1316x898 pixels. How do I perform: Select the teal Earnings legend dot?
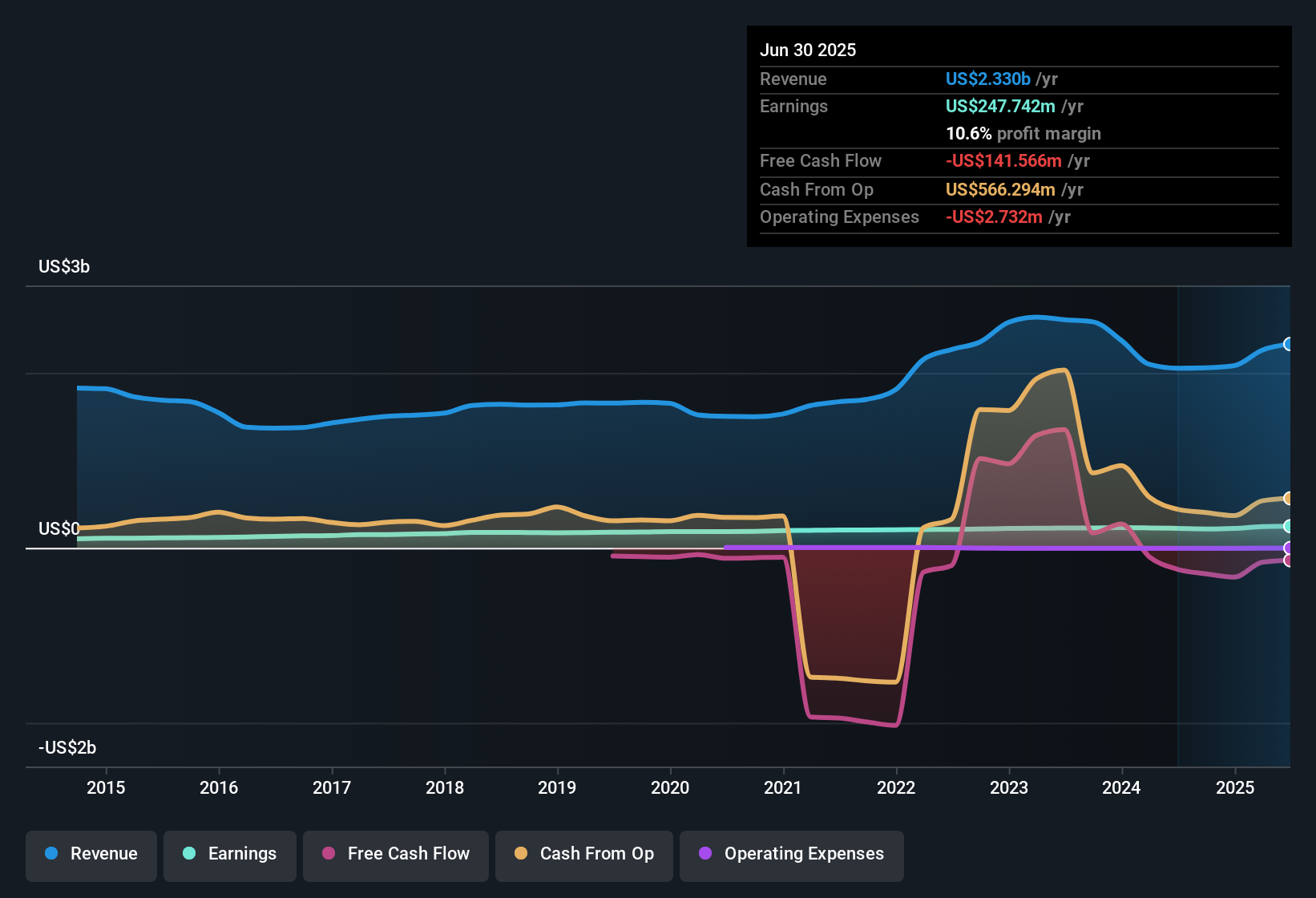(x=190, y=854)
